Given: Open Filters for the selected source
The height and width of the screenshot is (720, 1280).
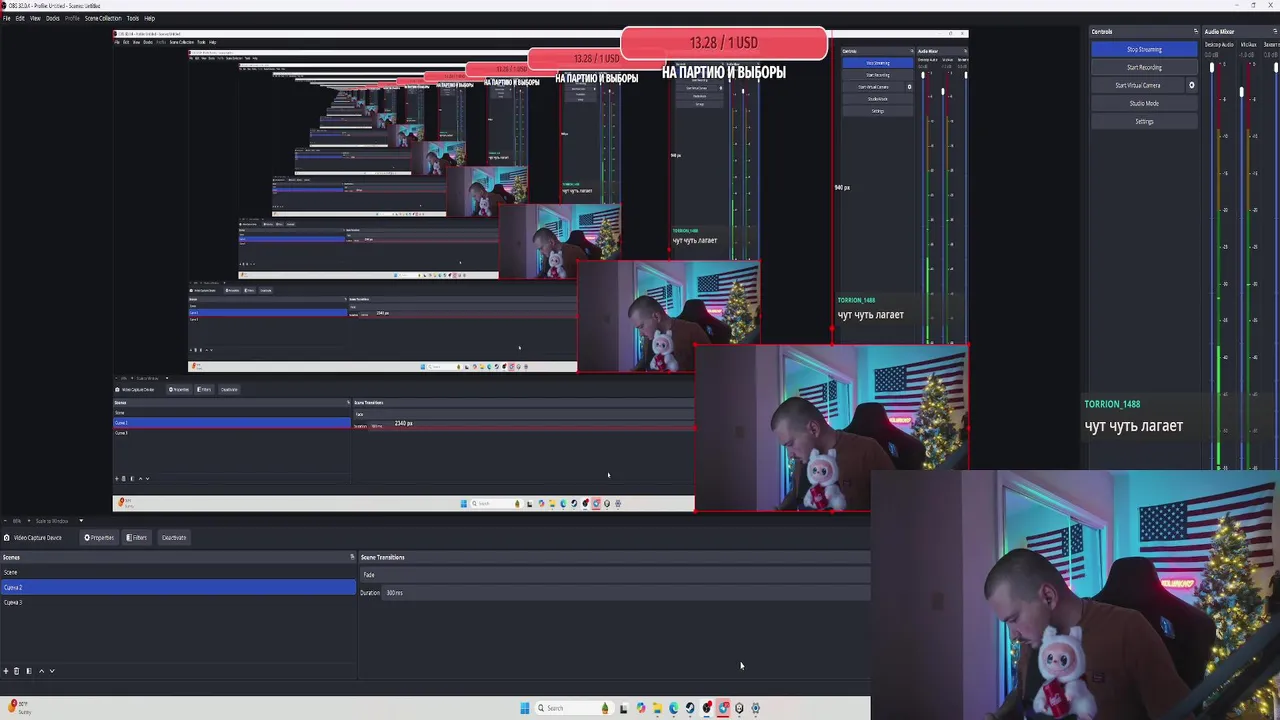Looking at the screenshot, I should (137, 537).
